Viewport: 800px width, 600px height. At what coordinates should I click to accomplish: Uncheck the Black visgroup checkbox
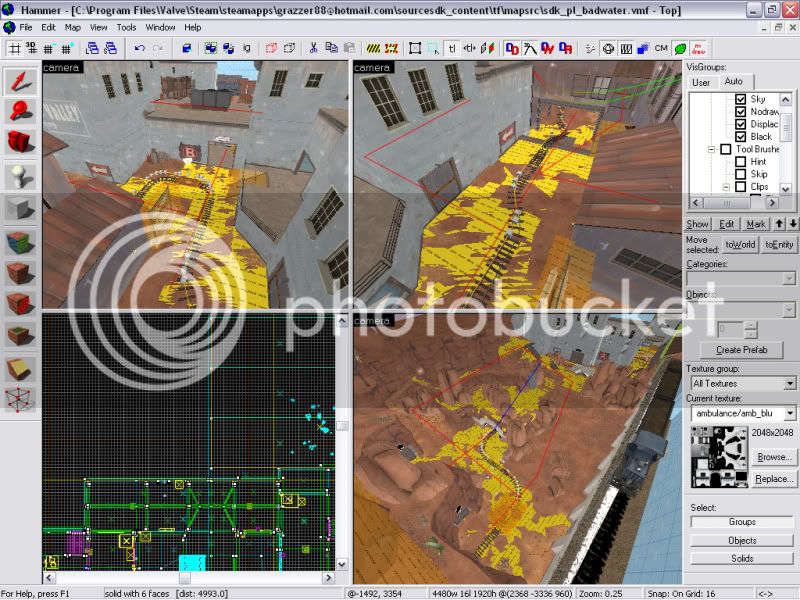[740, 137]
